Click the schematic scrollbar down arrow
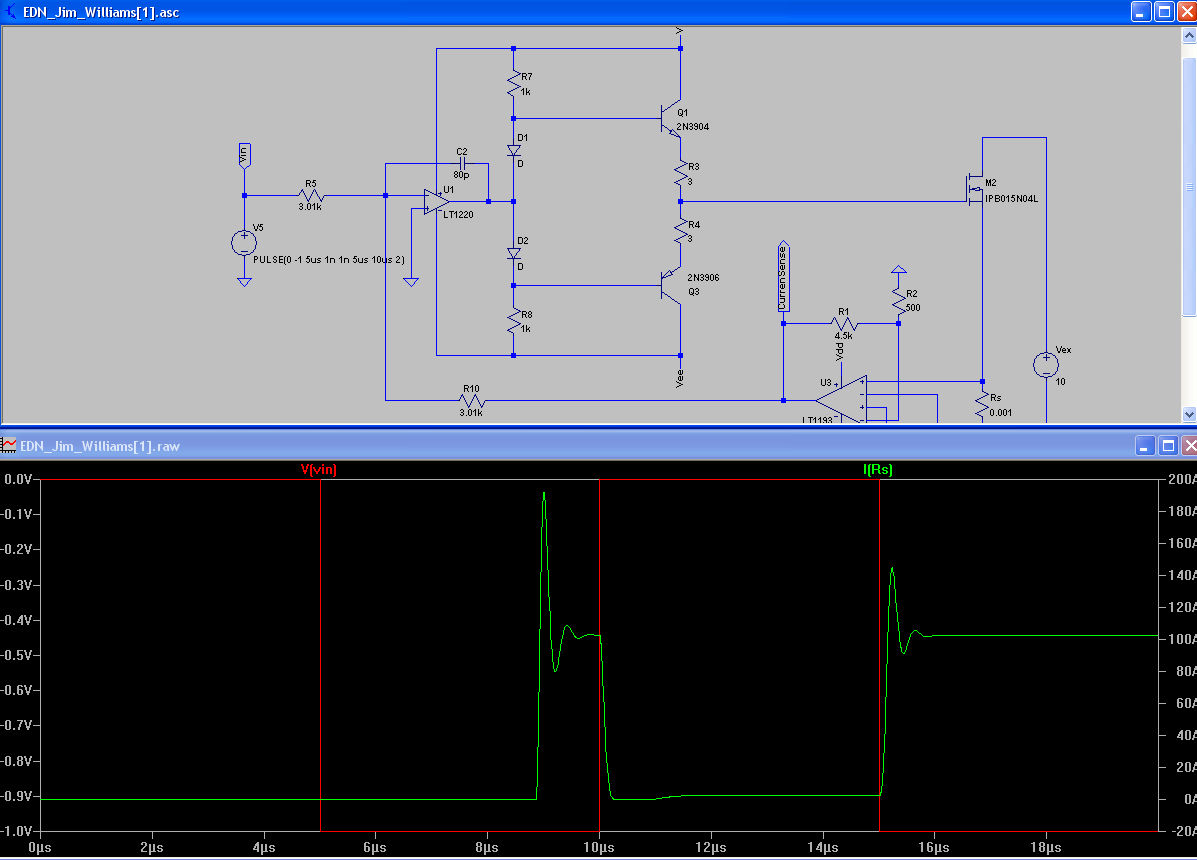1197x860 pixels. tap(1189, 414)
